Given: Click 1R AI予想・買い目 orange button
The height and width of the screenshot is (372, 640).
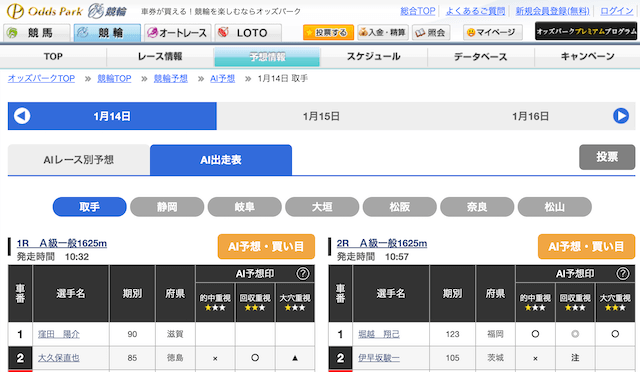Looking at the screenshot, I should (x=266, y=247).
